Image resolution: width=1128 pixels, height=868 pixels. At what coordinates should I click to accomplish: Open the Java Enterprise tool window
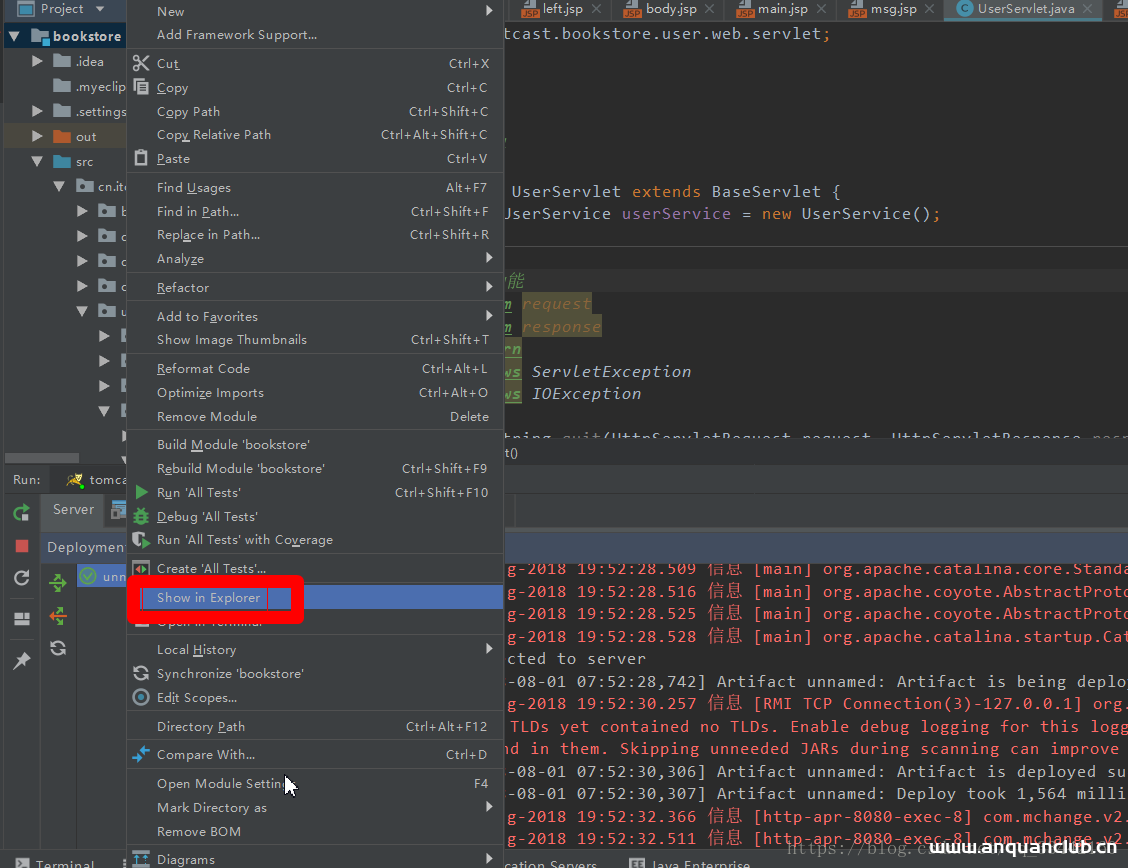690,863
